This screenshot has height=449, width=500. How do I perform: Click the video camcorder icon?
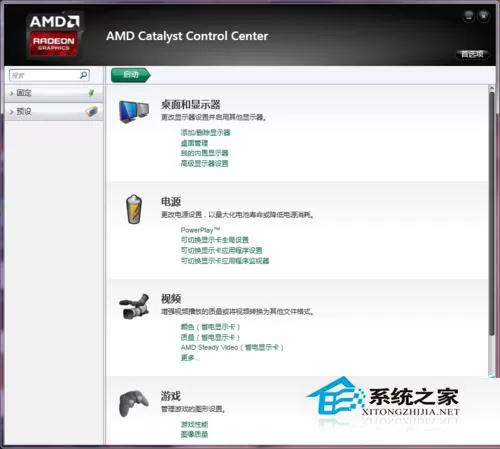coord(134,306)
